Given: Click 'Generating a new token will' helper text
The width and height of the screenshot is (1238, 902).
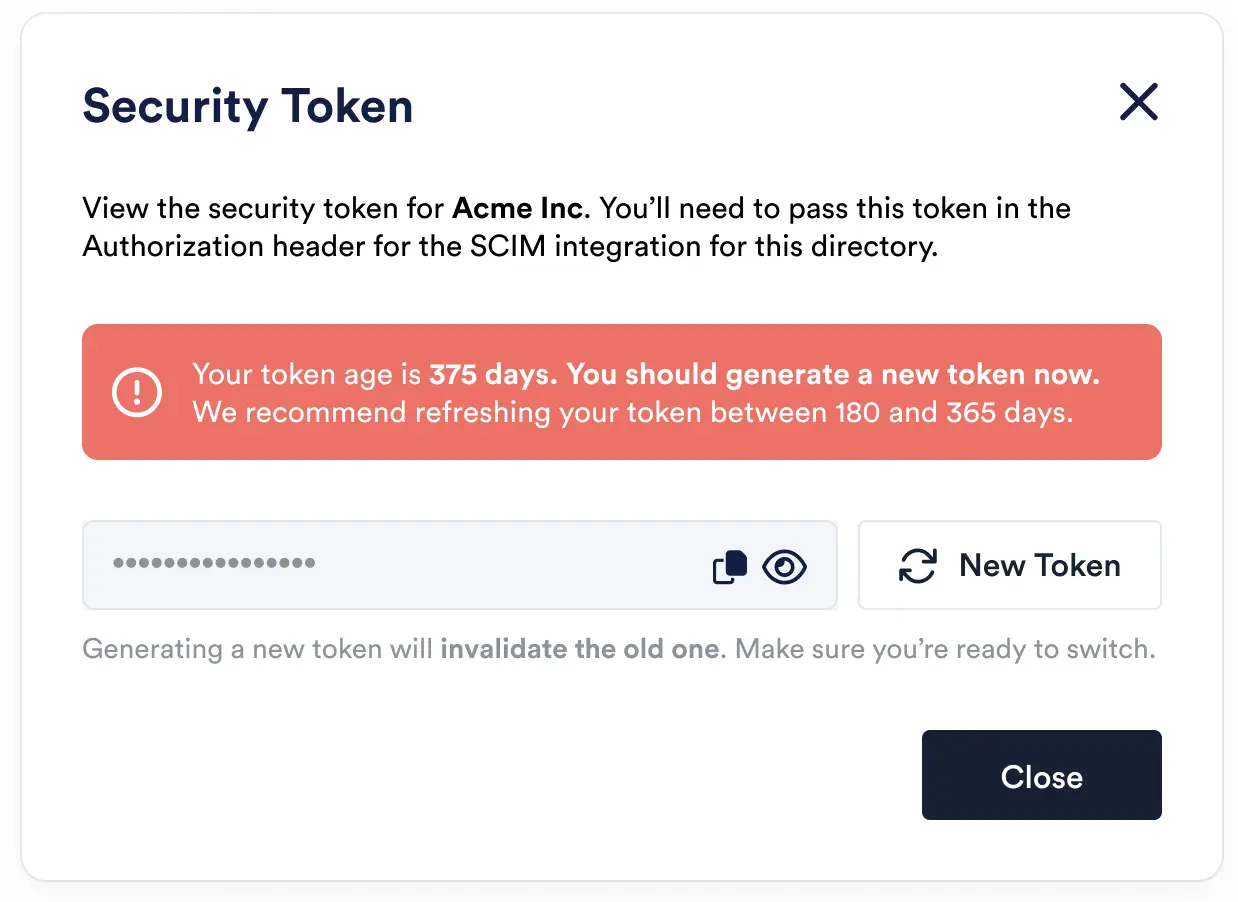Looking at the screenshot, I should tap(258, 649).
